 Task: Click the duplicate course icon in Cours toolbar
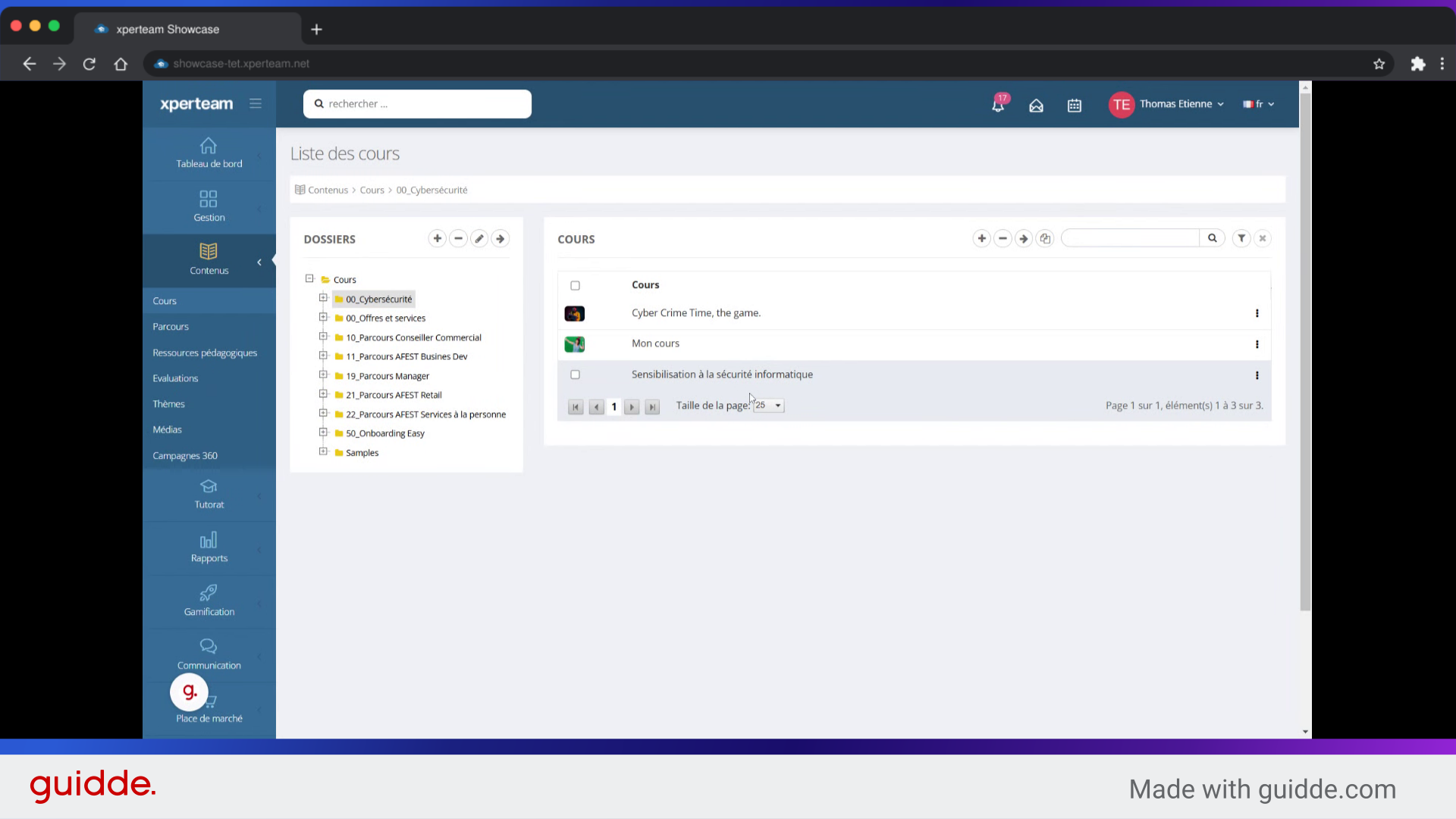(1045, 239)
